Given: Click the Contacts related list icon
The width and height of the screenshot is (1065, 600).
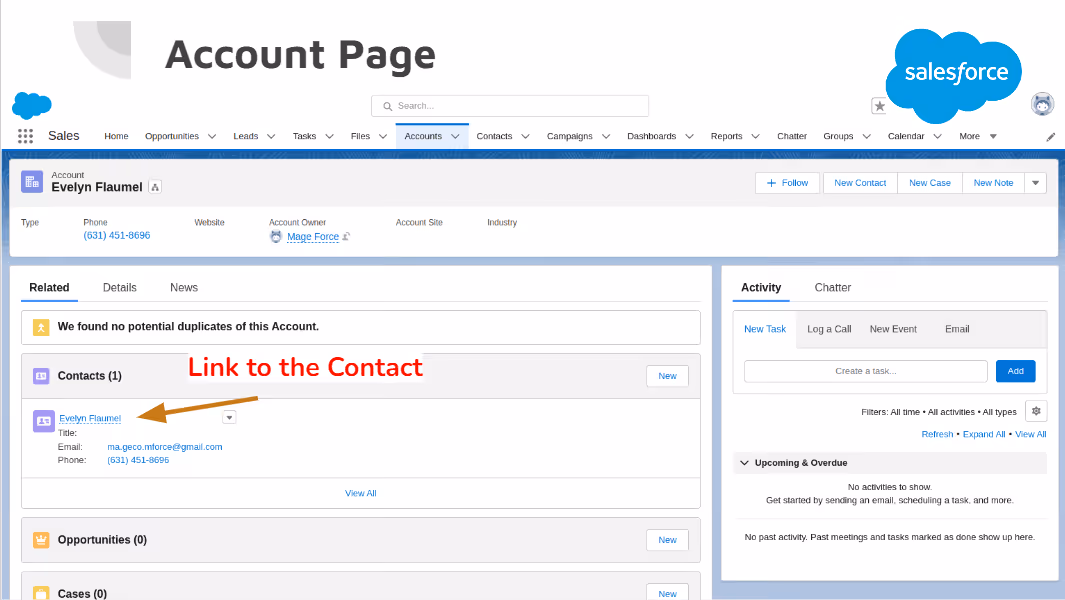Looking at the screenshot, I should point(41,376).
